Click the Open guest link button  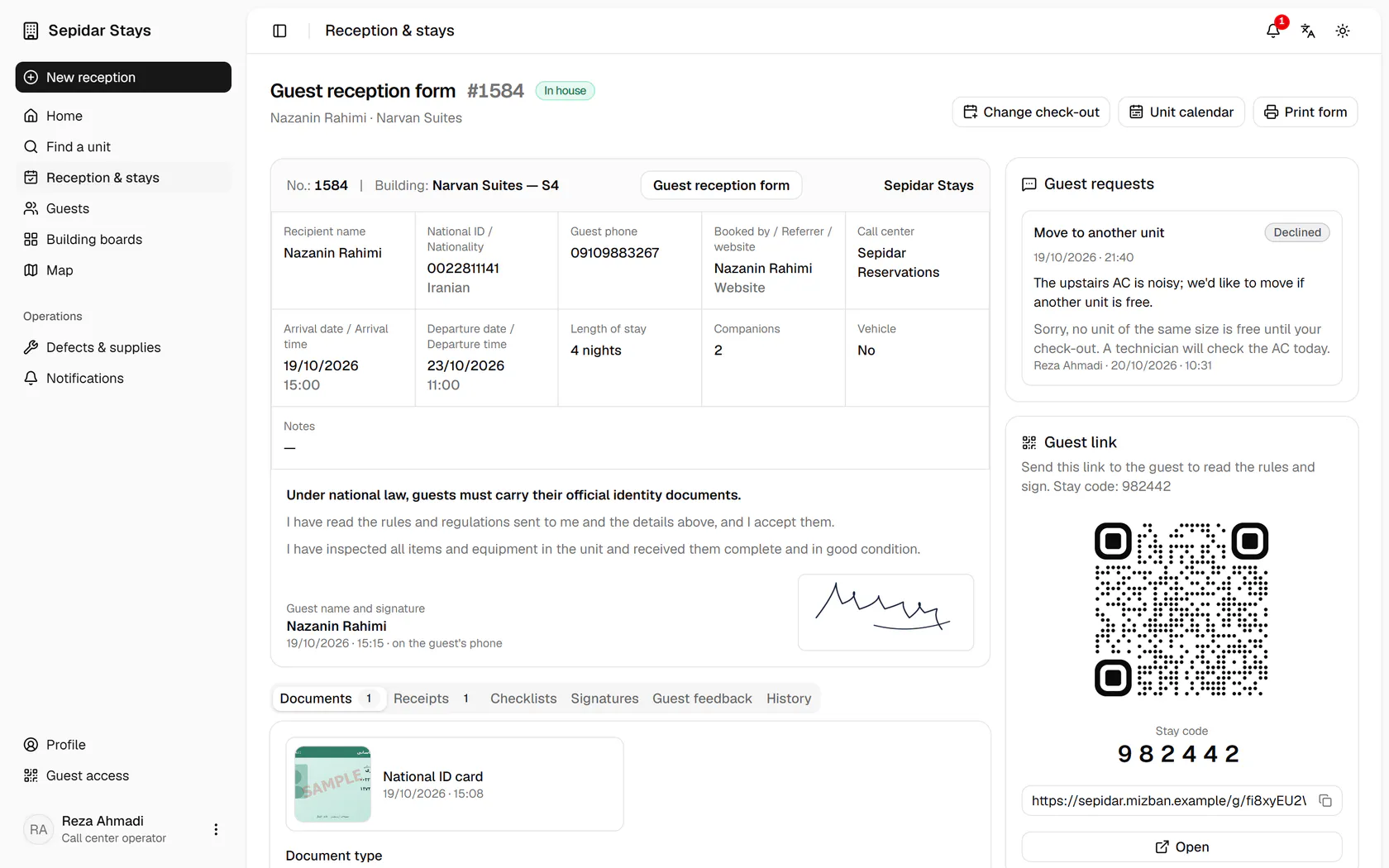coord(1181,847)
